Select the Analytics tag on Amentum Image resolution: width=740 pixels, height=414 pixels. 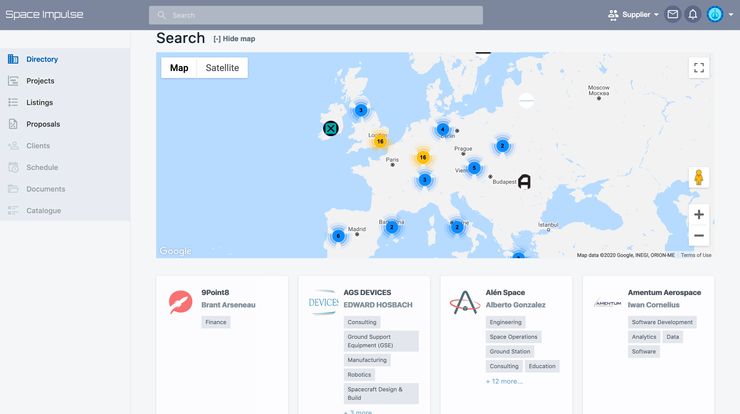point(644,337)
